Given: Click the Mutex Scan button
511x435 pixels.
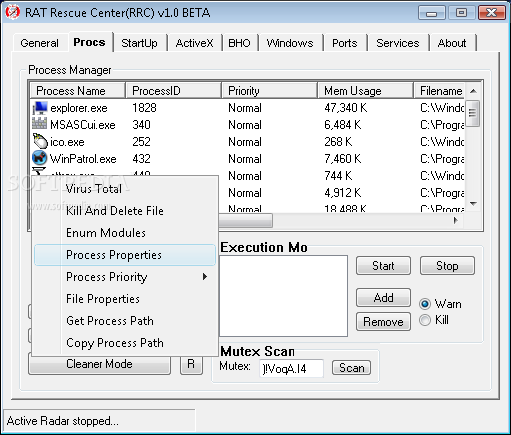Looking at the screenshot, I should (351, 368).
